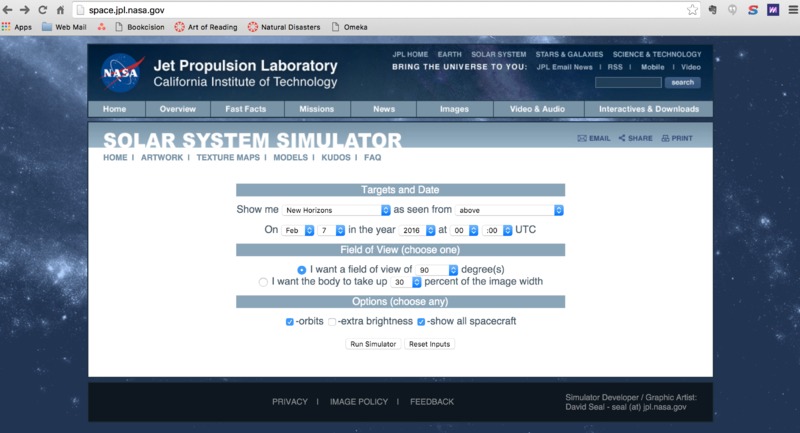Screen dimensions: 800x433
Task: Click the search button in the header
Action: (x=683, y=82)
